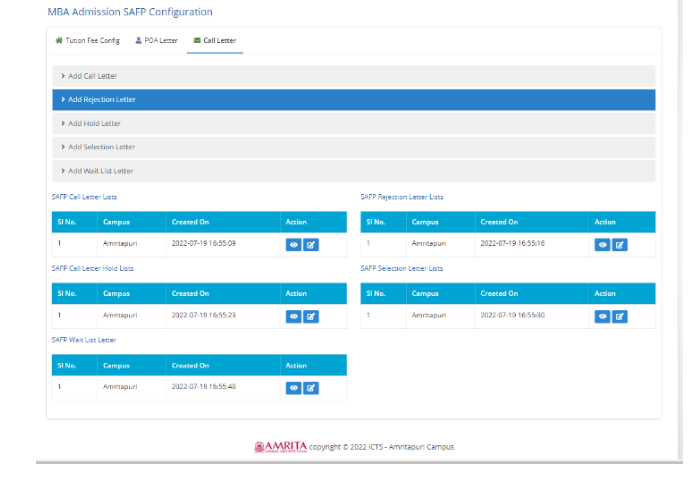View the SAFP Call Letter Hold entry
This screenshot has height=482, width=697.
(294, 316)
